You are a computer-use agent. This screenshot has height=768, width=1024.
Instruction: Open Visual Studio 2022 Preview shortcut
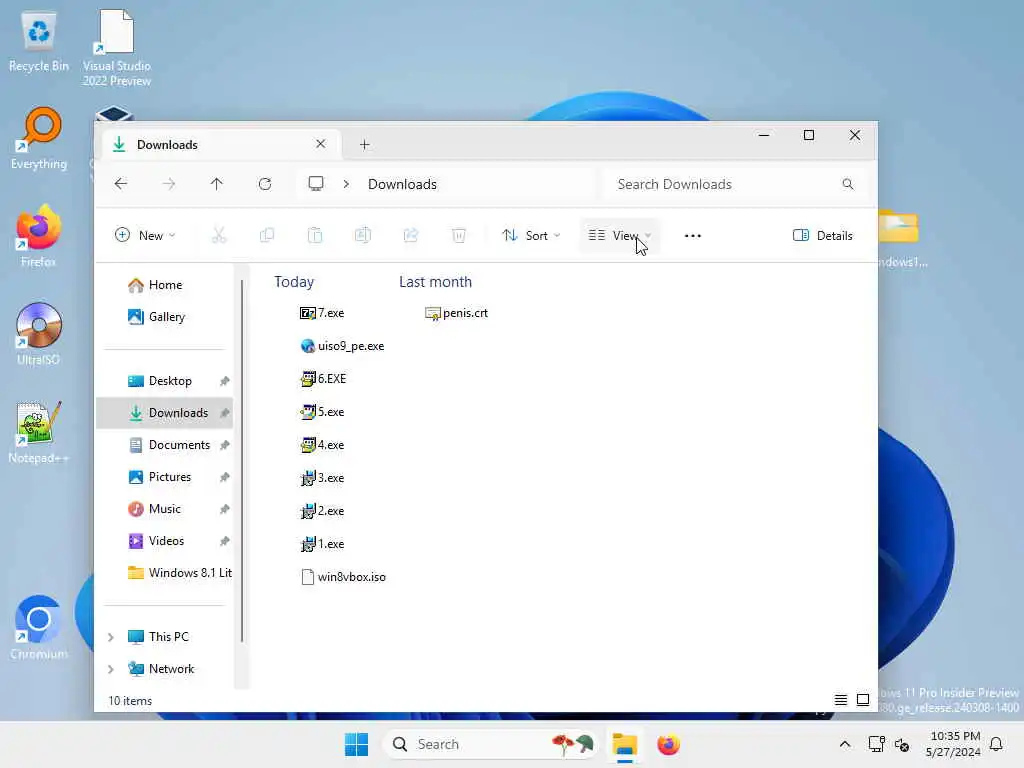pos(116,48)
